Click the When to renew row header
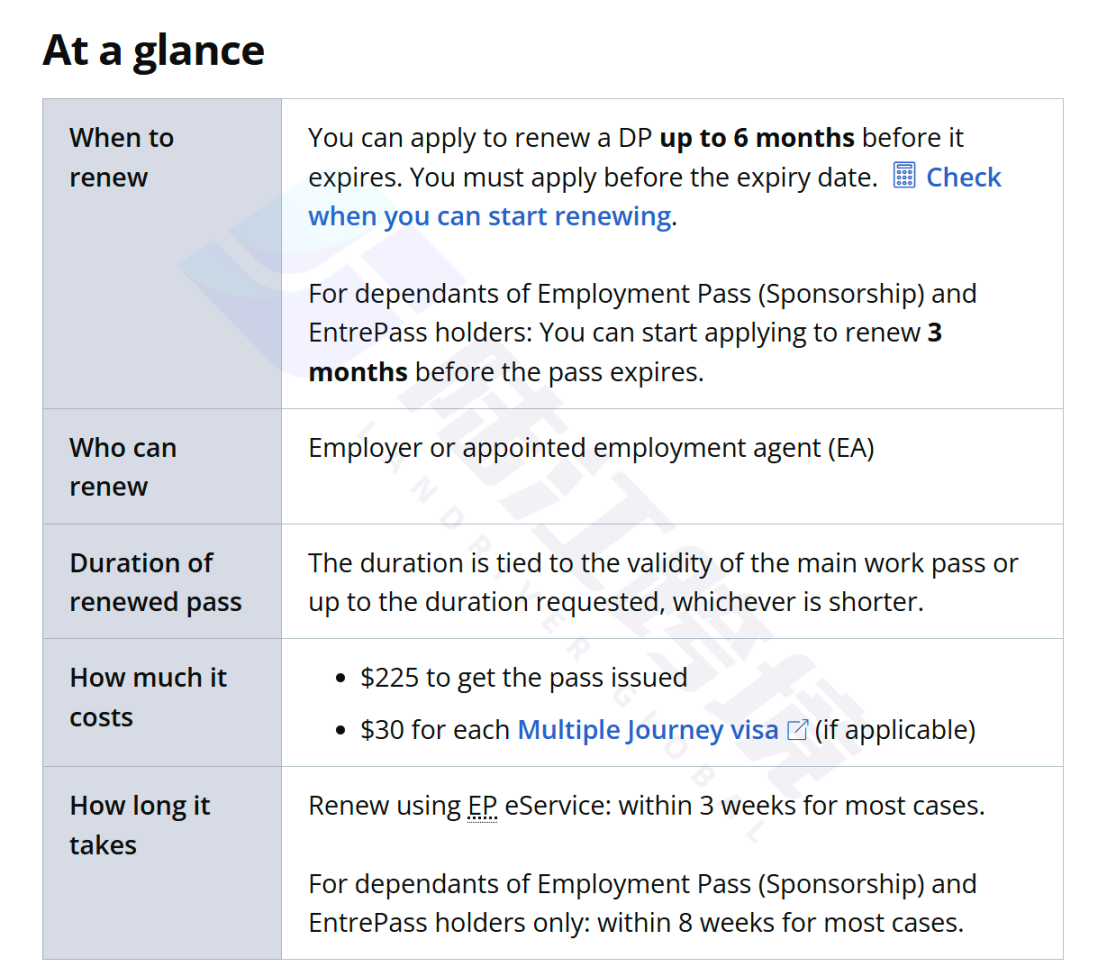Image resolution: width=1108 pixels, height=967 pixels. [x=162, y=254]
